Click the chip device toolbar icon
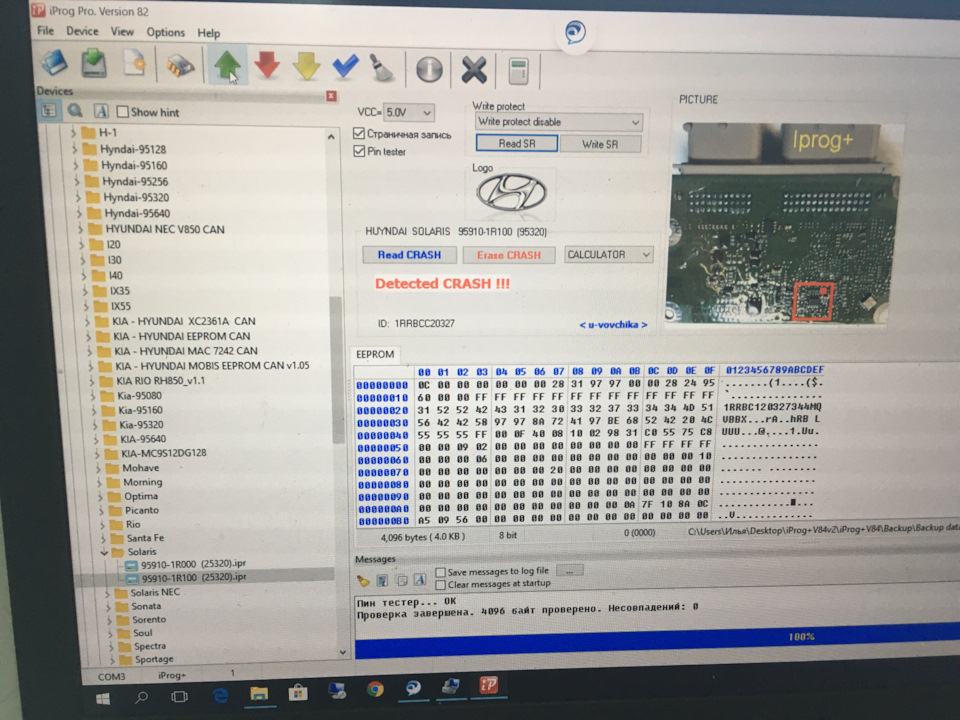 180,66
